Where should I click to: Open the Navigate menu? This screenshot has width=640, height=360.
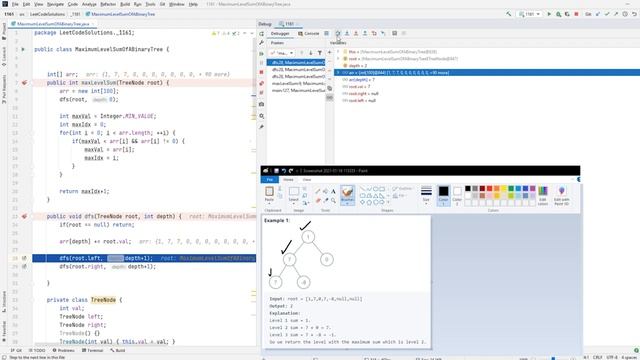56,4
